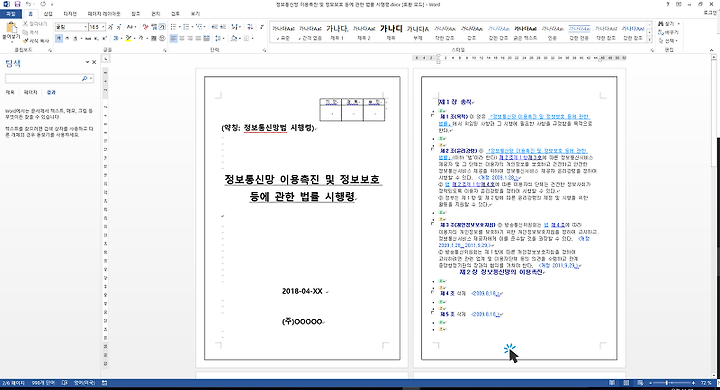Open search options arrow in navigation search box
The width and height of the screenshot is (720, 390).
[x=91, y=79]
